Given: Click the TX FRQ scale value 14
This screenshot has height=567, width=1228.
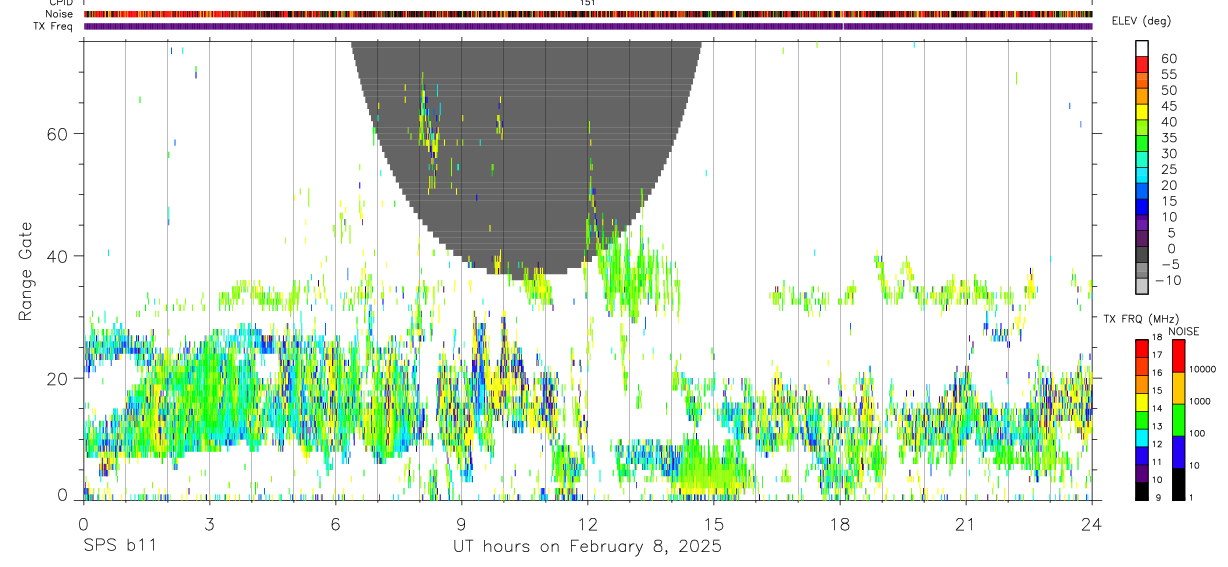Looking at the screenshot, I should tap(1156, 408).
